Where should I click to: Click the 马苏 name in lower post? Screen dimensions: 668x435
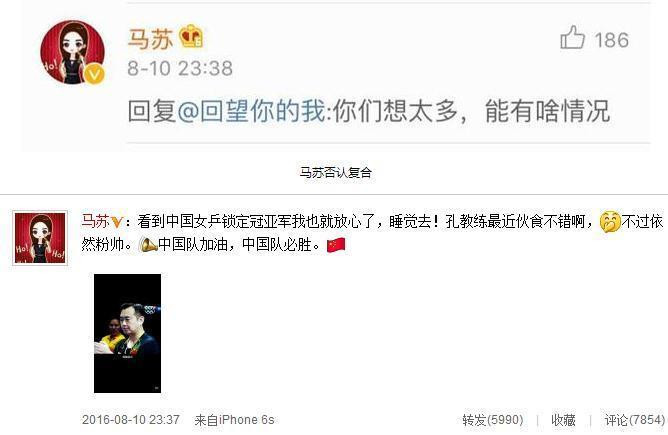click(95, 222)
